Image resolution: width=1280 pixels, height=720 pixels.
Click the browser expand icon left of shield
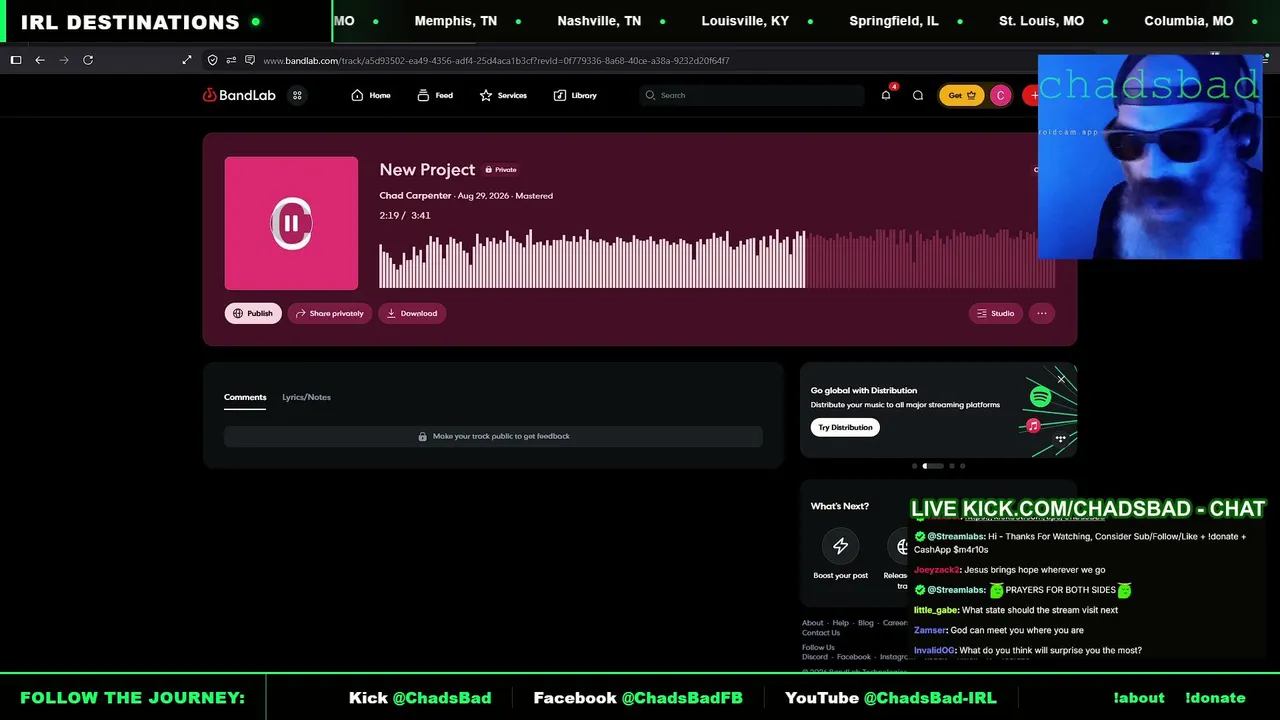[x=187, y=60]
